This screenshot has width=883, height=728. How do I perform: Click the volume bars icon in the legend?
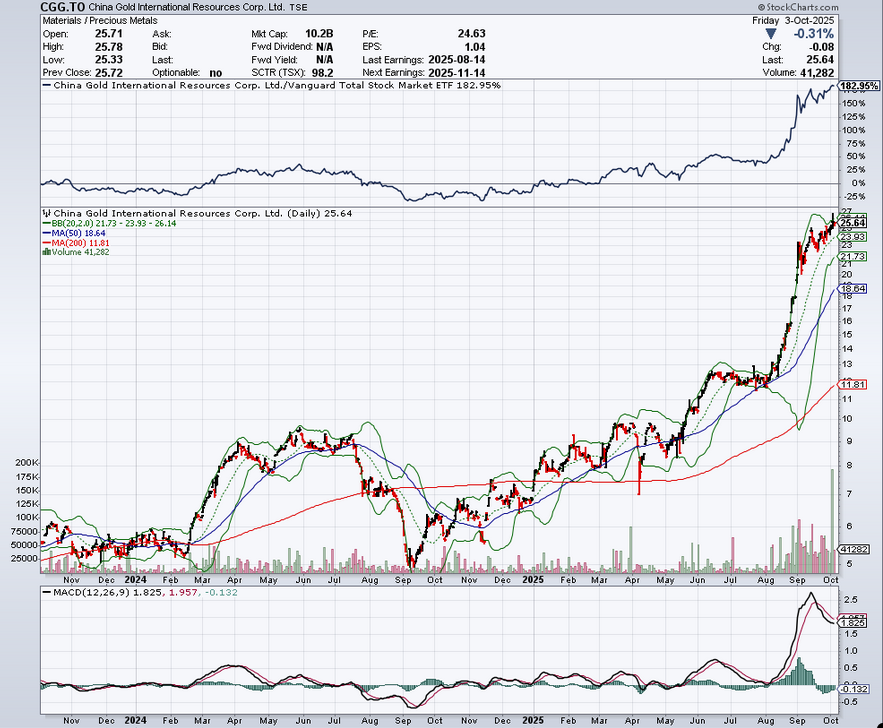tap(47, 252)
